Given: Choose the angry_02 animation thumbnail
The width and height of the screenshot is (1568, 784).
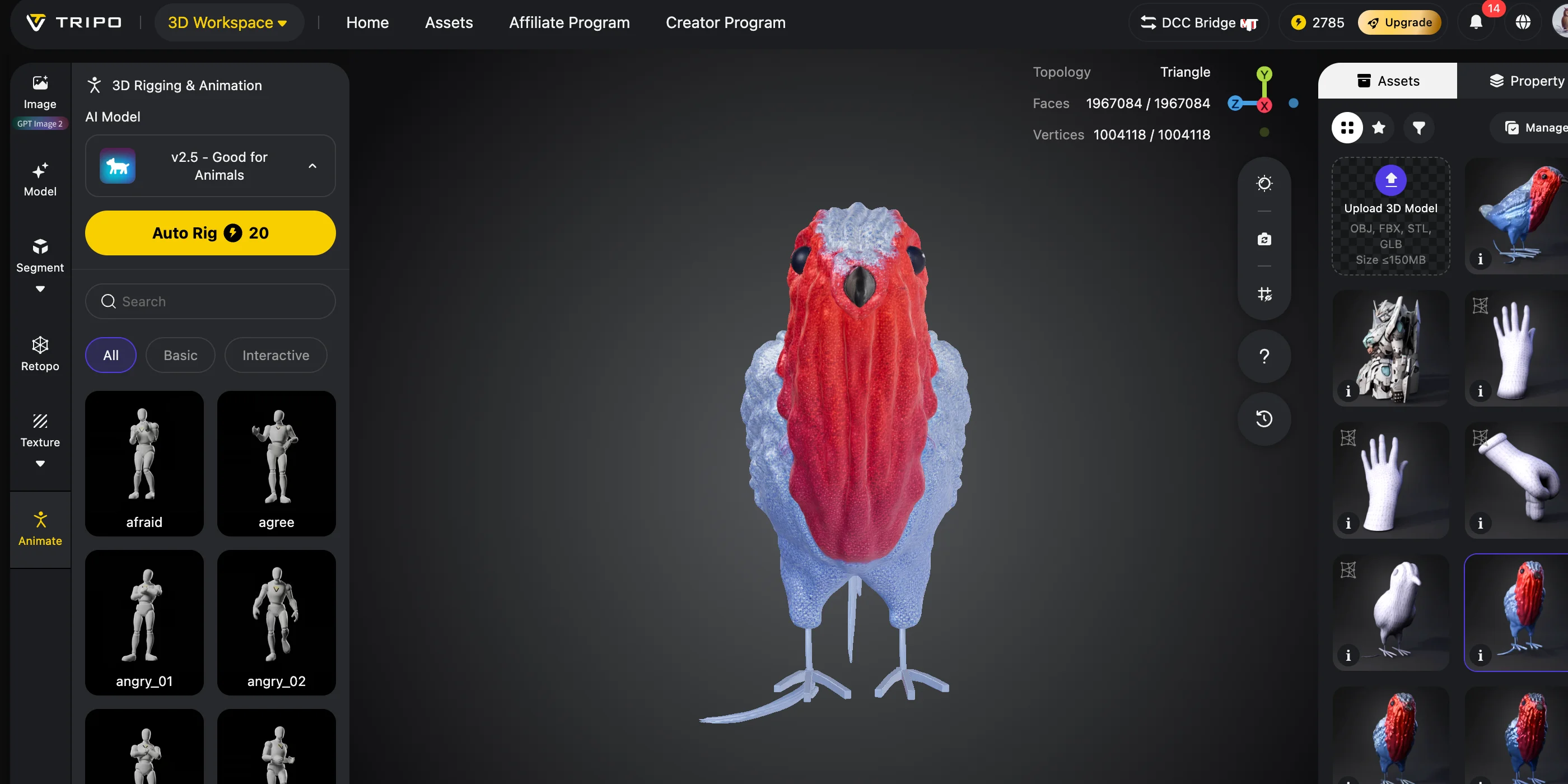Looking at the screenshot, I should pos(276,622).
